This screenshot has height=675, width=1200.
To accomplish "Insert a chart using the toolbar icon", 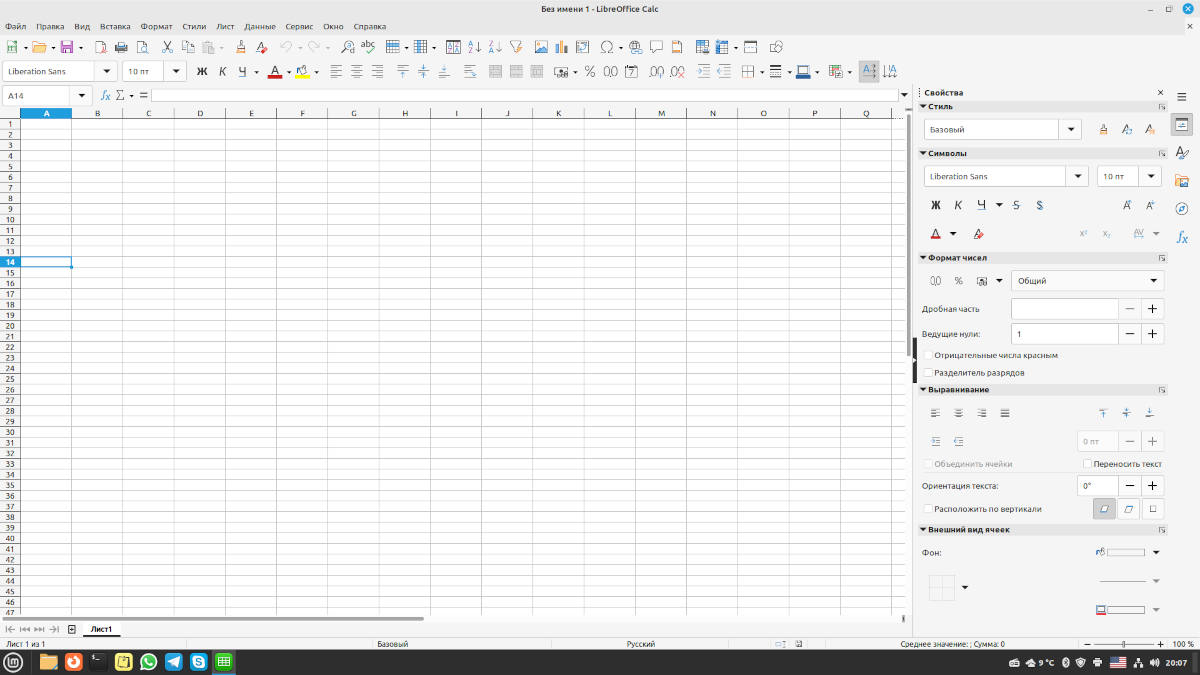I will point(561,47).
